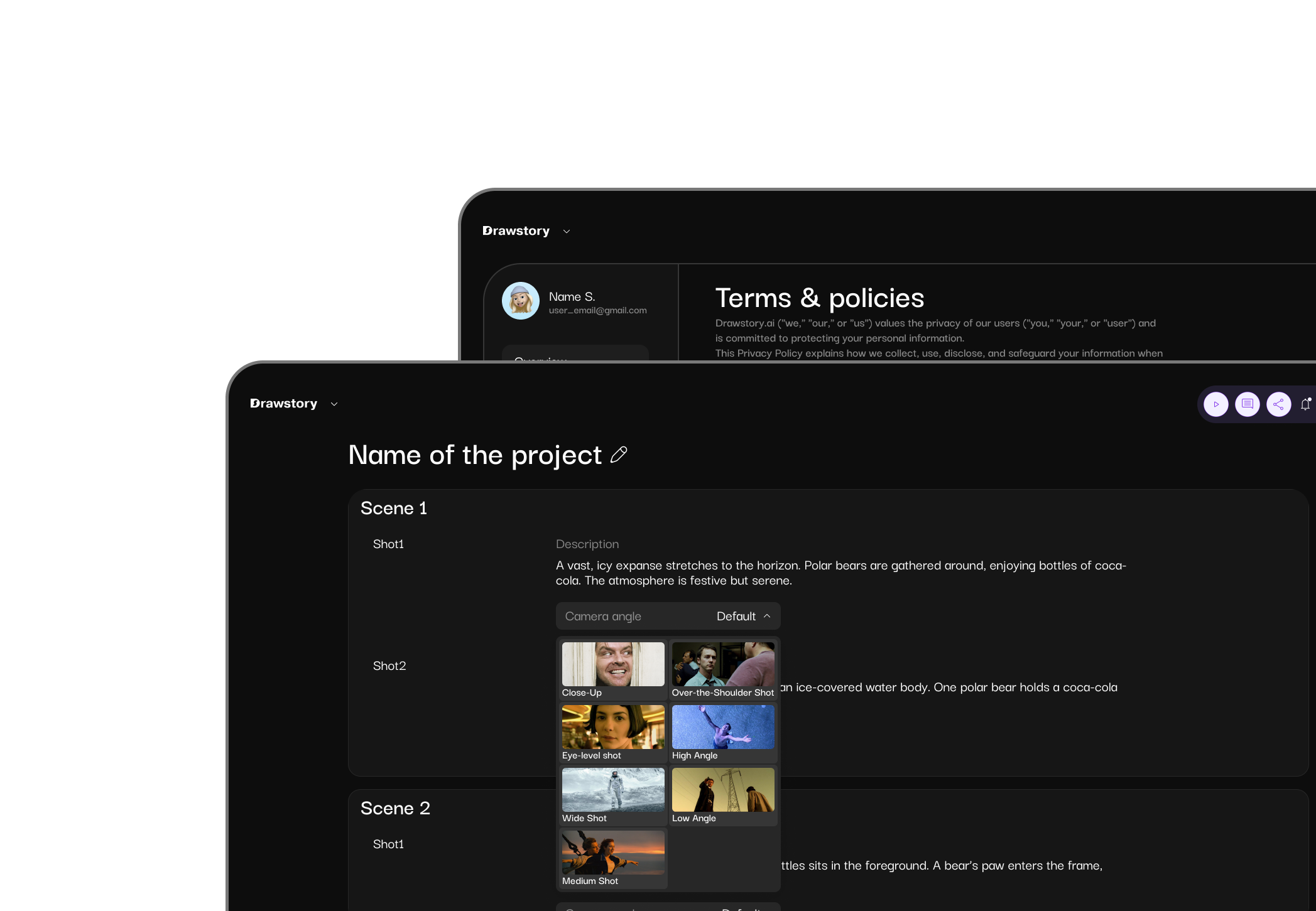Click the Name of the project title
Viewport: 1316px width, 911px height.
(476, 455)
